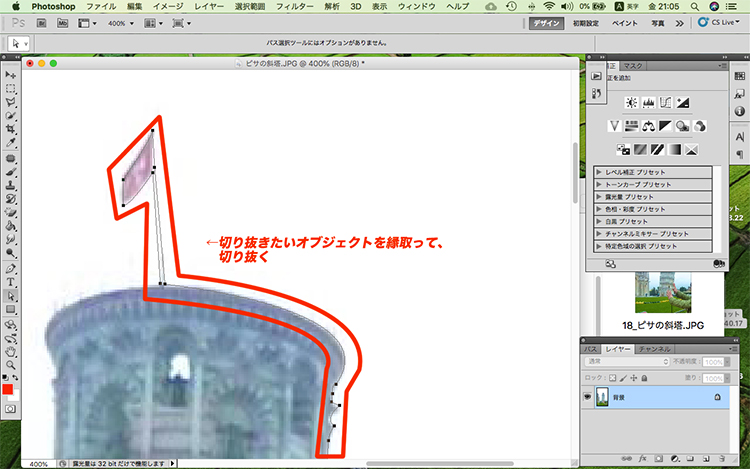Image resolution: width=750 pixels, height=469 pixels.
Task: Toggle Quick Mask mode
Action: 11,409
